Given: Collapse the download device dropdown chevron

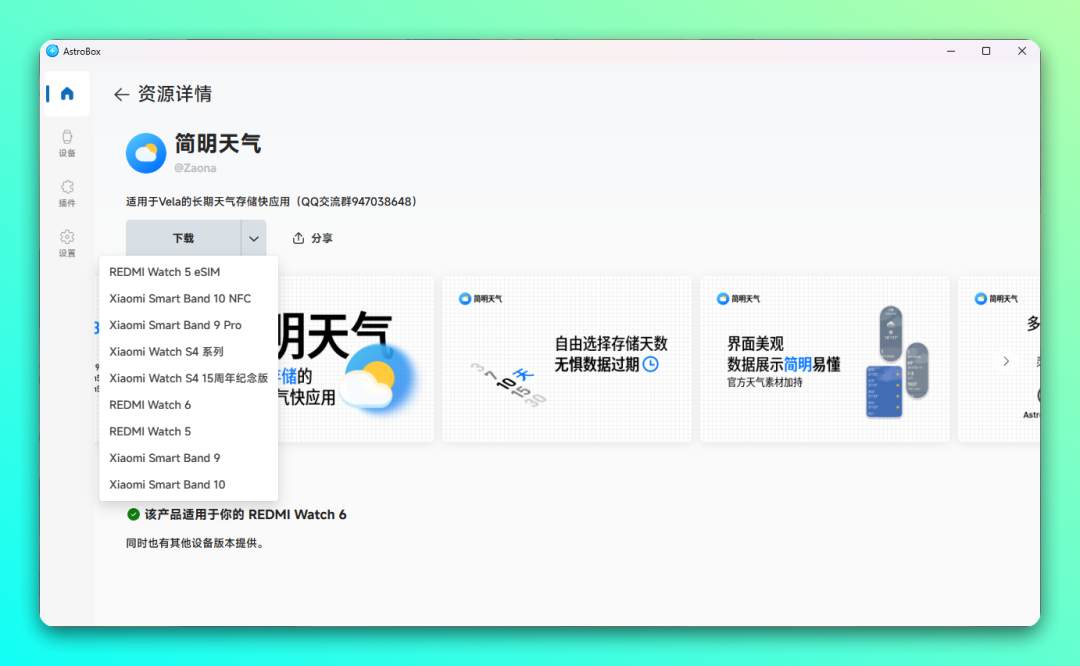Looking at the screenshot, I should point(254,237).
